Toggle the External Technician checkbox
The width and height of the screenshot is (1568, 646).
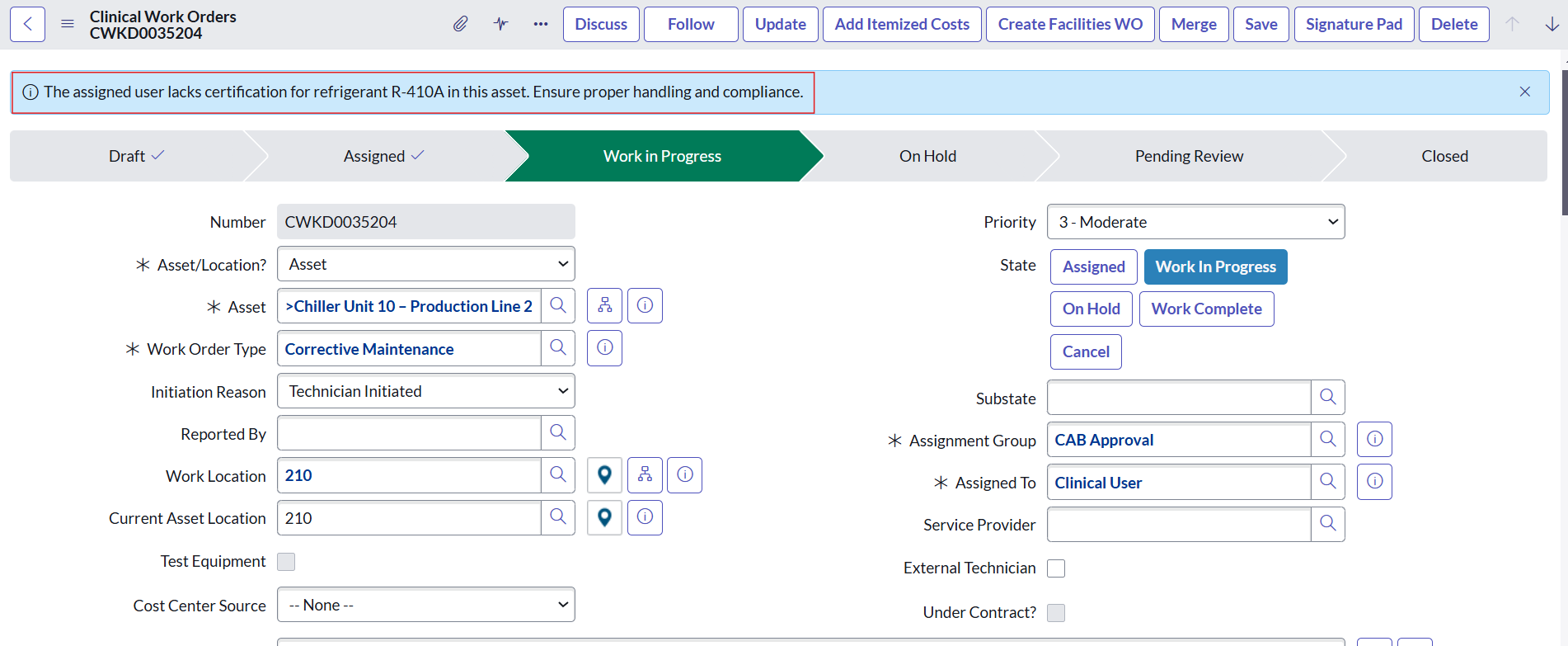click(x=1056, y=568)
